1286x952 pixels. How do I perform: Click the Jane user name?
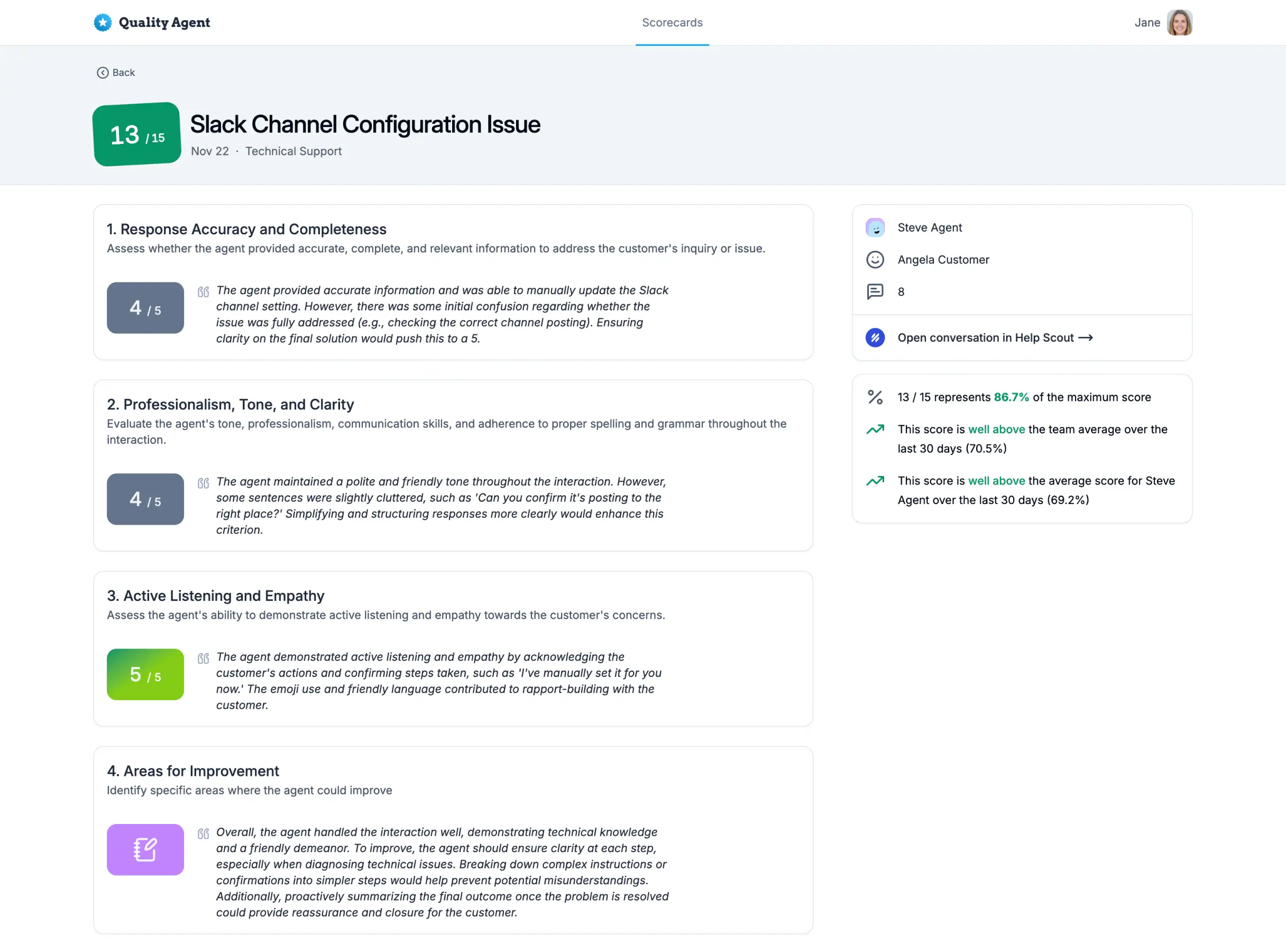point(1147,22)
